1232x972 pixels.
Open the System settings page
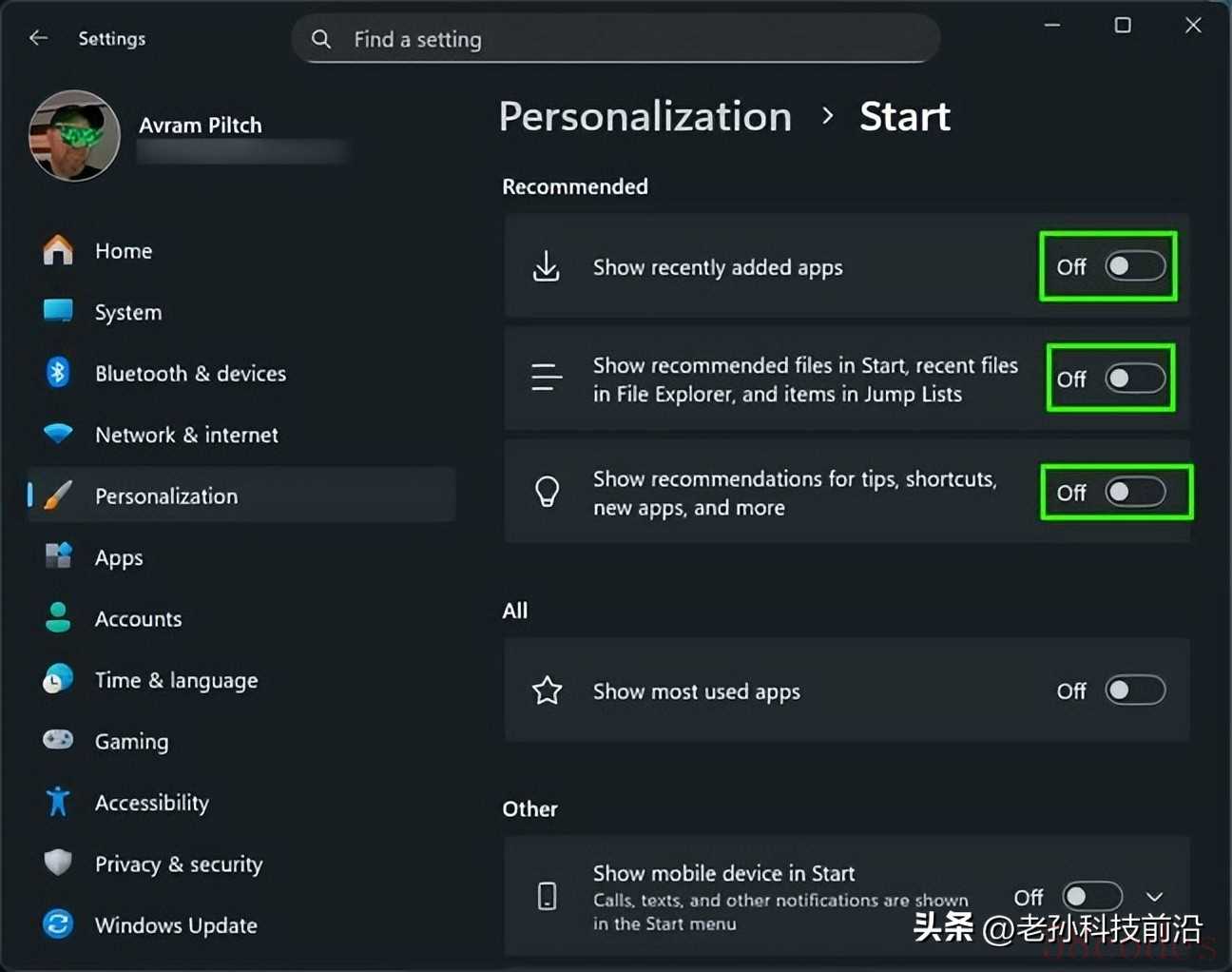[x=128, y=312]
